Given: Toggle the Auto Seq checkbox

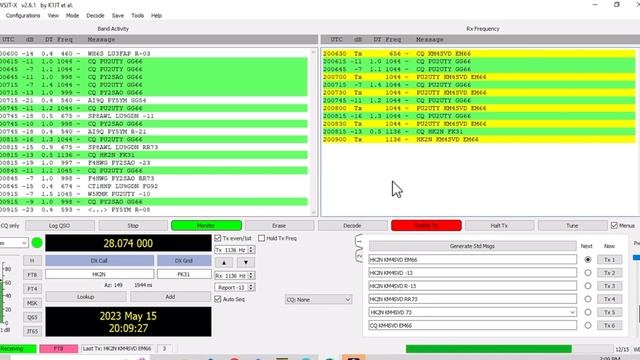Looking at the screenshot, I should [x=218, y=299].
